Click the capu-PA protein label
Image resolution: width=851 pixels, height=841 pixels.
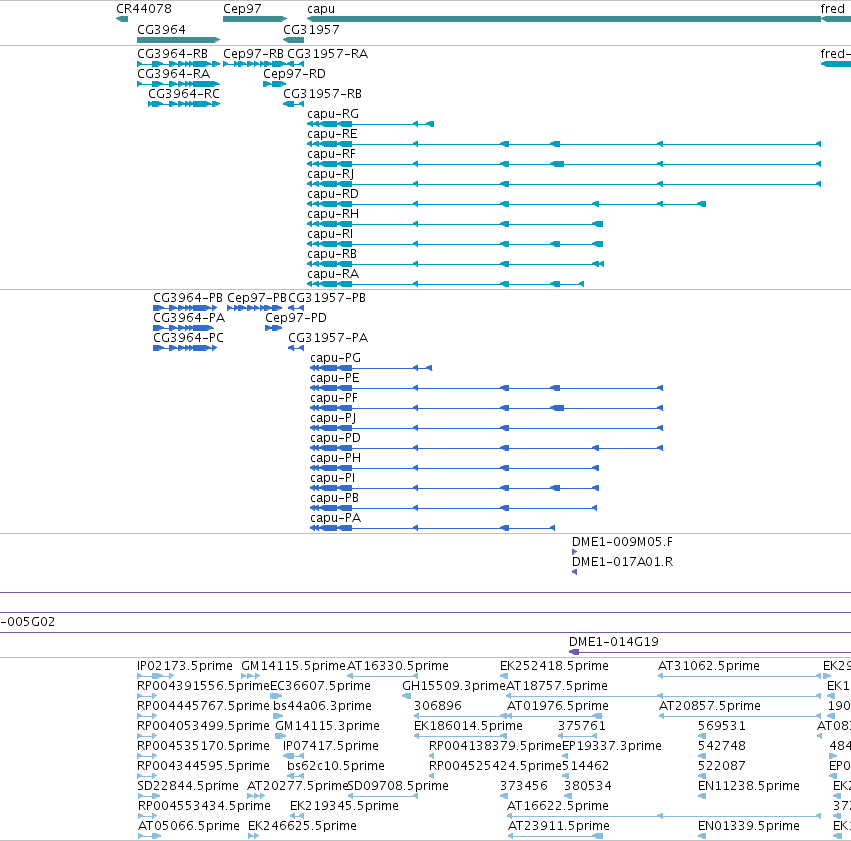pyautogui.click(x=335, y=519)
